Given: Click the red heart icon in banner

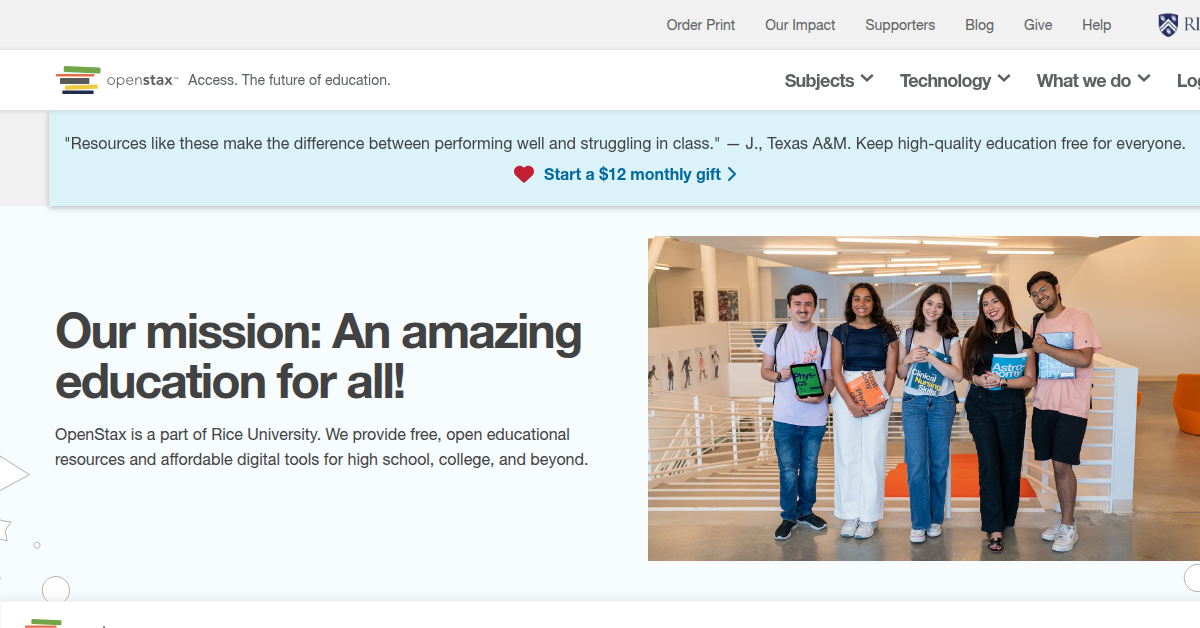Looking at the screenshot, I should (524, 174).
